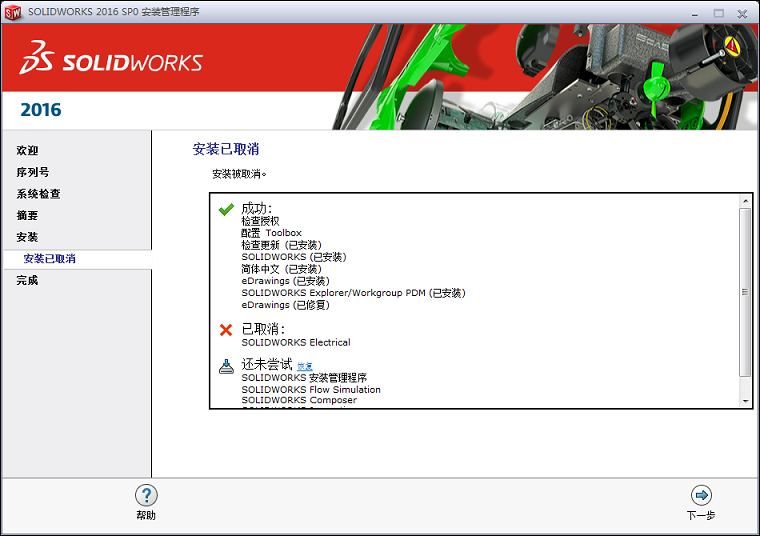Click the SW title bar app icon
The width and height of the screenshot is (760, 536).
coord(13,12)
